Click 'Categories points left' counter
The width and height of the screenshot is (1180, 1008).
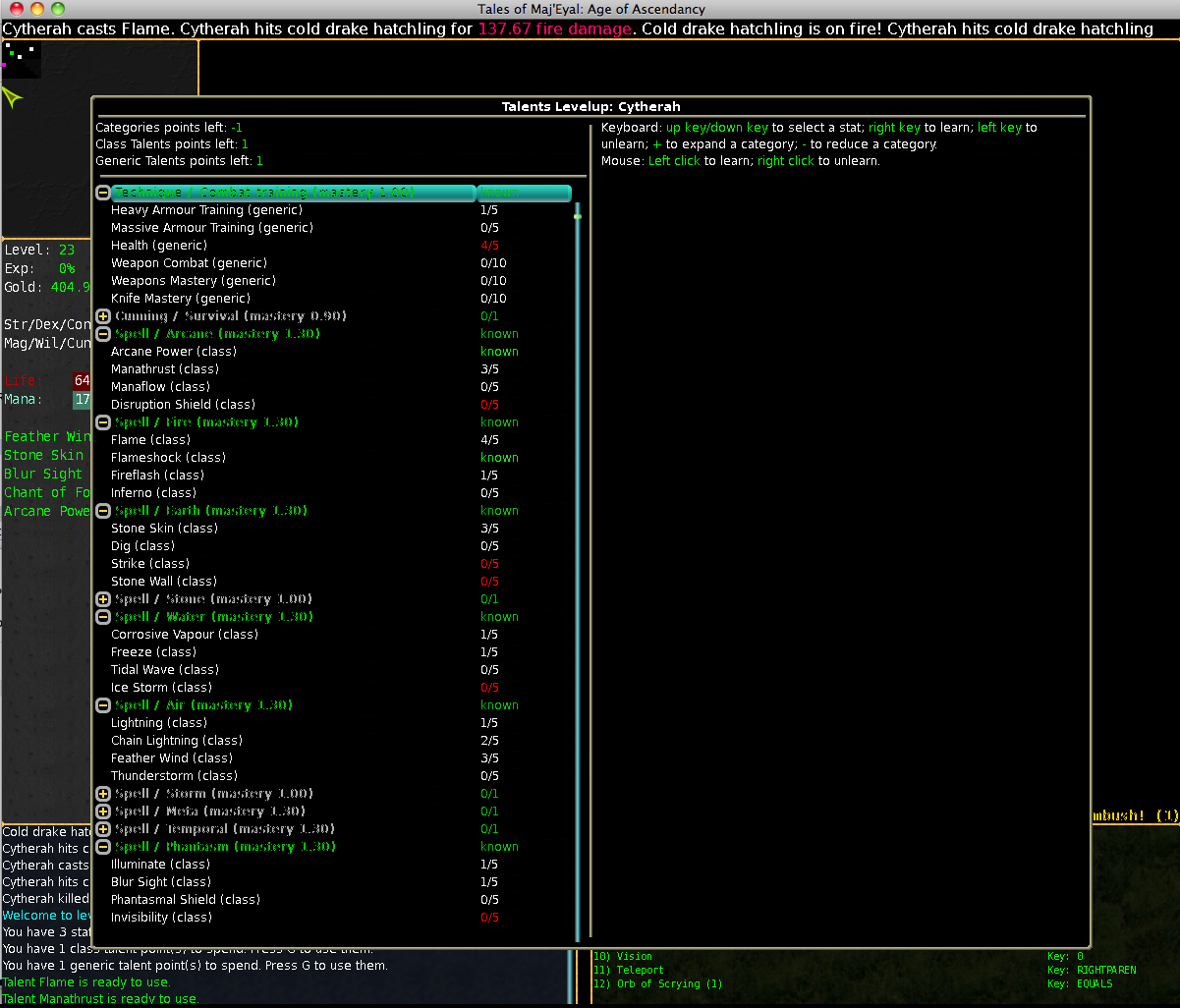(169, 128)
